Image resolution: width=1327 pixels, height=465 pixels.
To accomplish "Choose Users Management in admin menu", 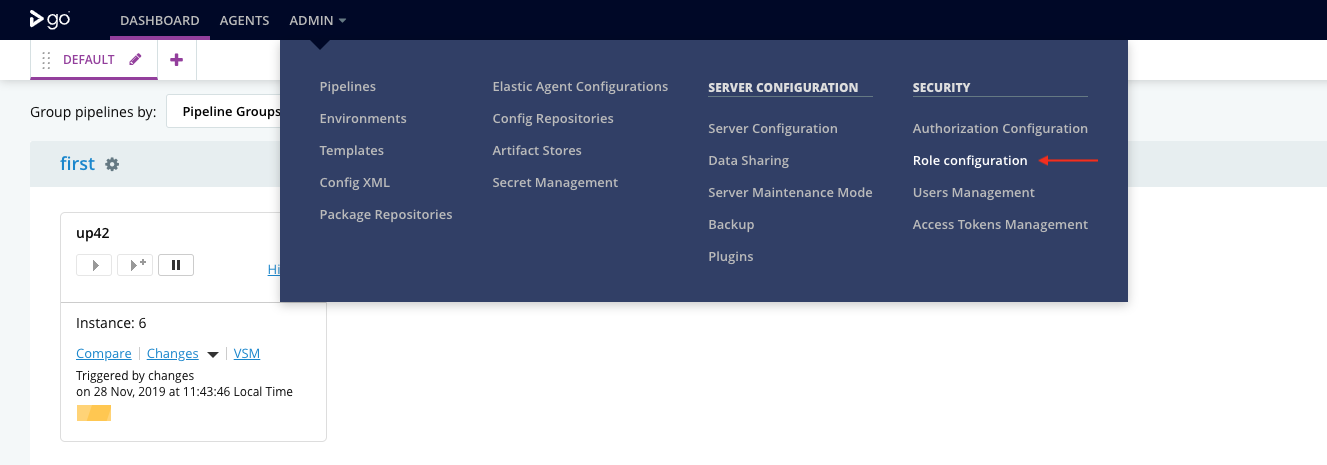I will pos(973,192).
